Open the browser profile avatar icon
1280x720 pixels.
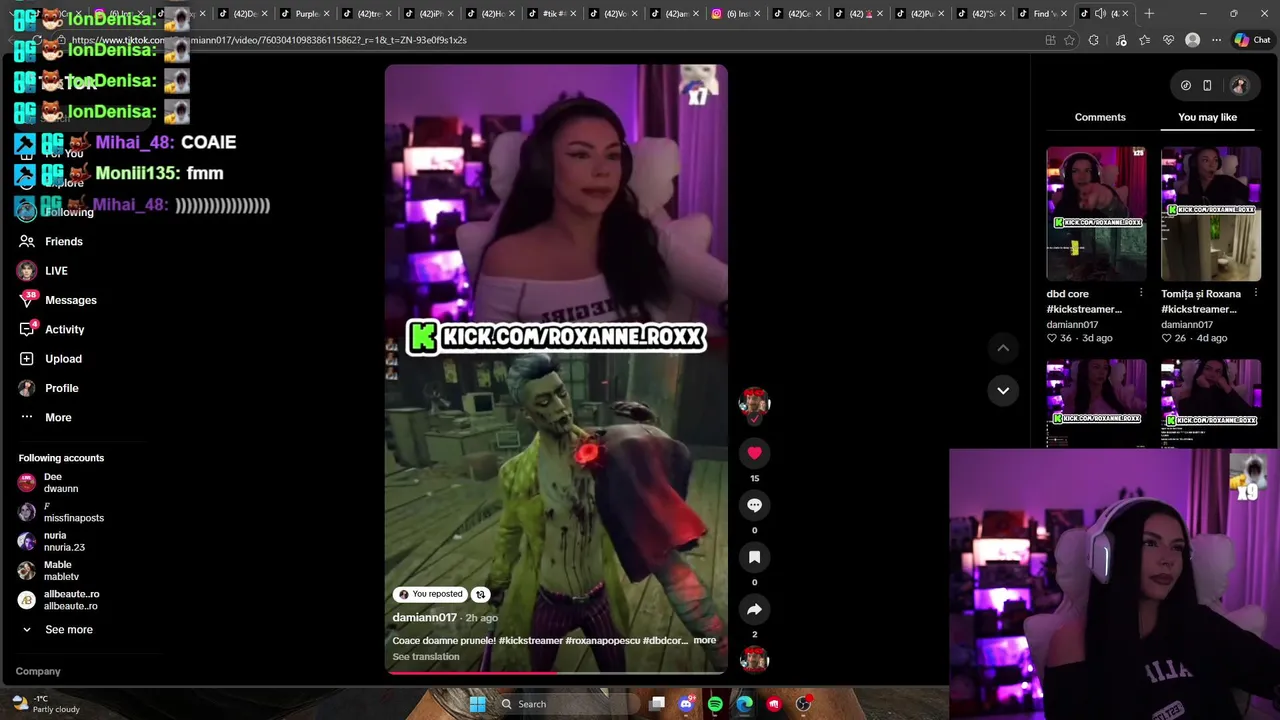tap(1192, 40)
